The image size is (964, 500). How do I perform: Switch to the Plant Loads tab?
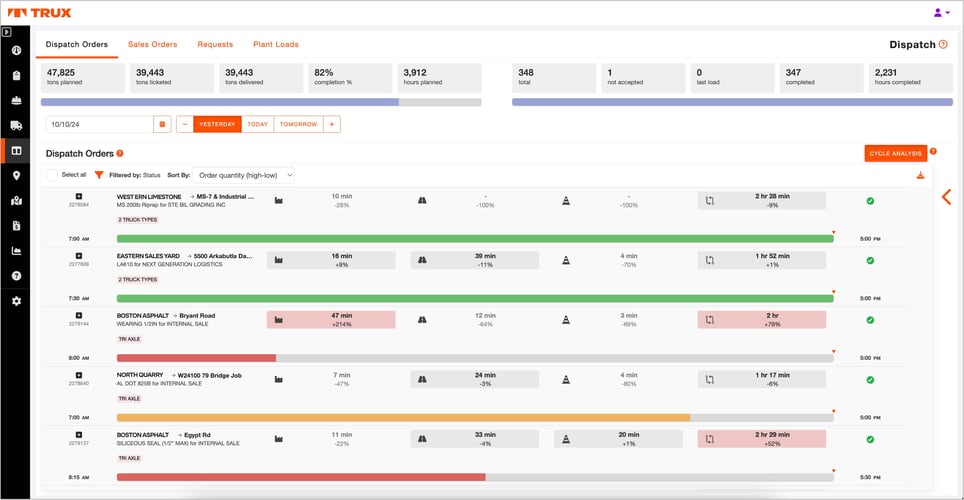pos(276,44)
